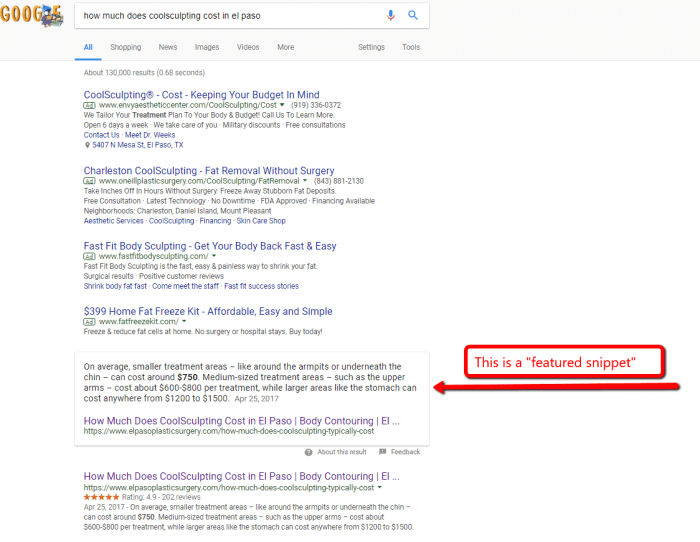Screen dimensions: 700x542
Task: Open search Tools menu
Action: (x=411, y=47)
